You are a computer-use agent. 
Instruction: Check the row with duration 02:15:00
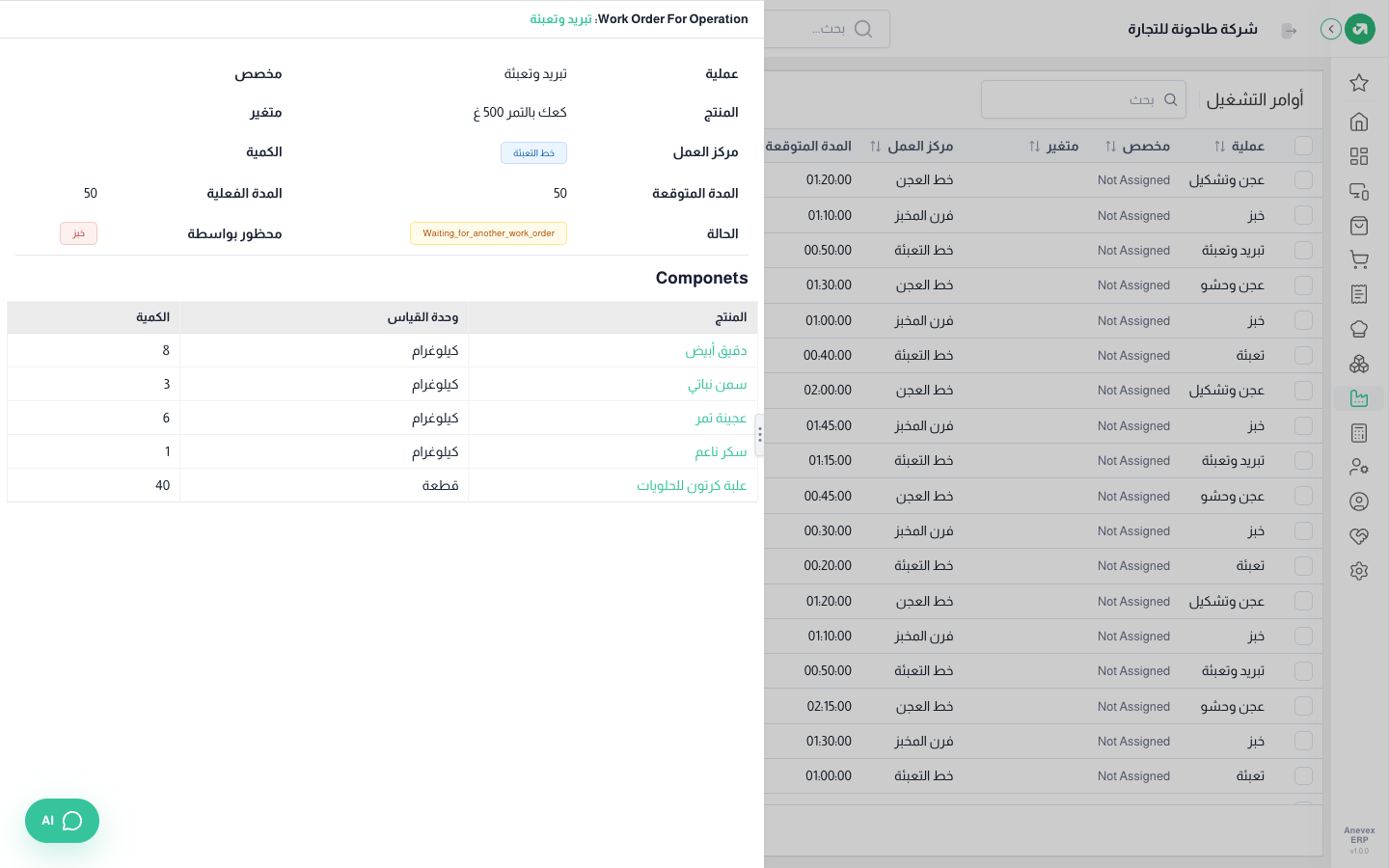click(1303, 707)
